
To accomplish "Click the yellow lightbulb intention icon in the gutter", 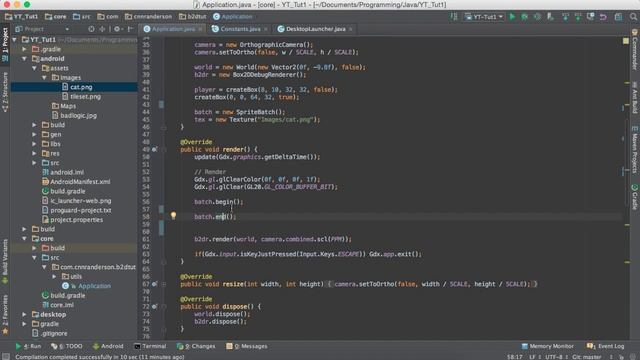I will coord(173,216).
